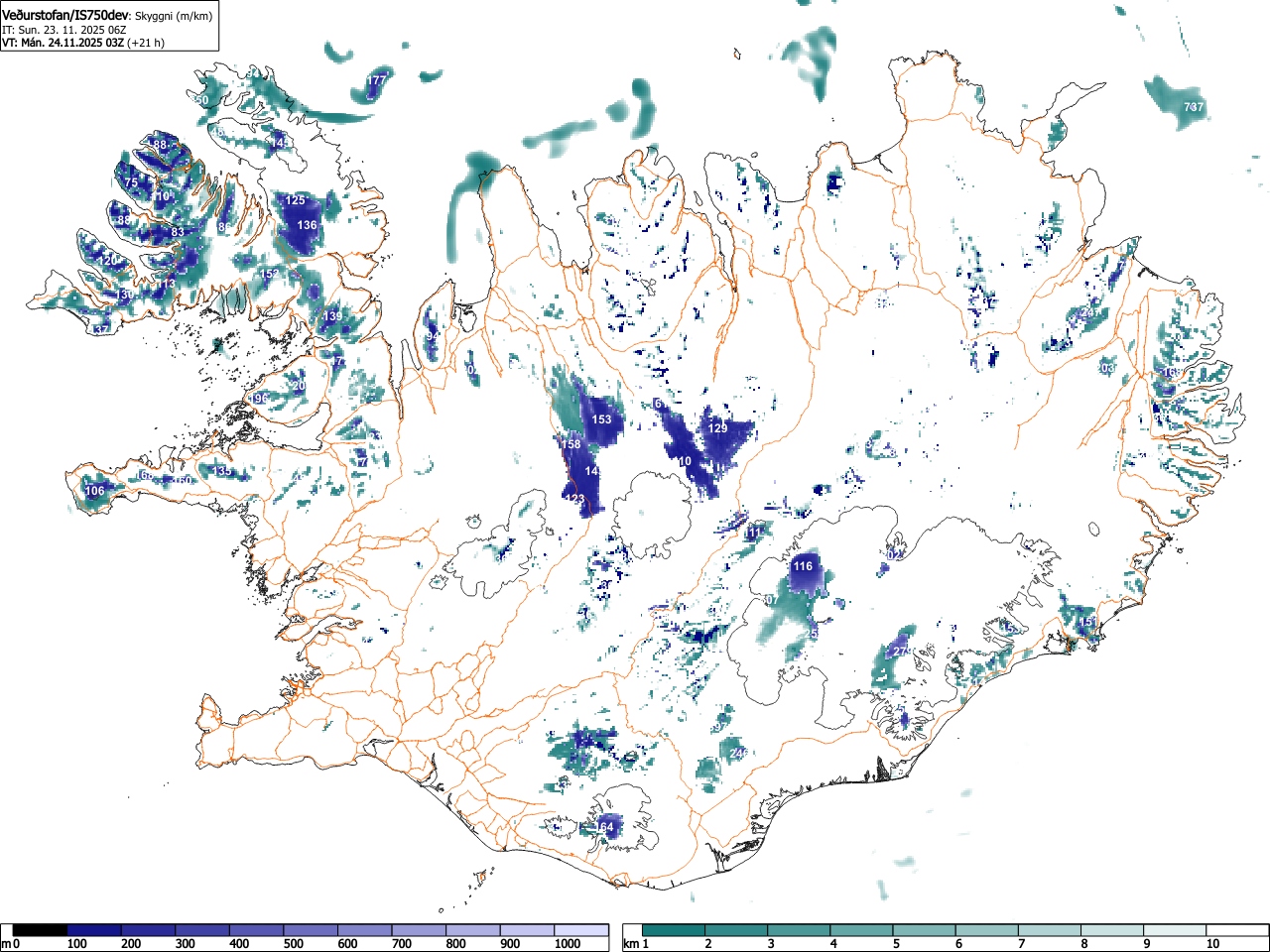The width and height of the screenshot is (1270, 952).
Task: Click the visibility value 135 on the map
Action: (x=223, y=471)
